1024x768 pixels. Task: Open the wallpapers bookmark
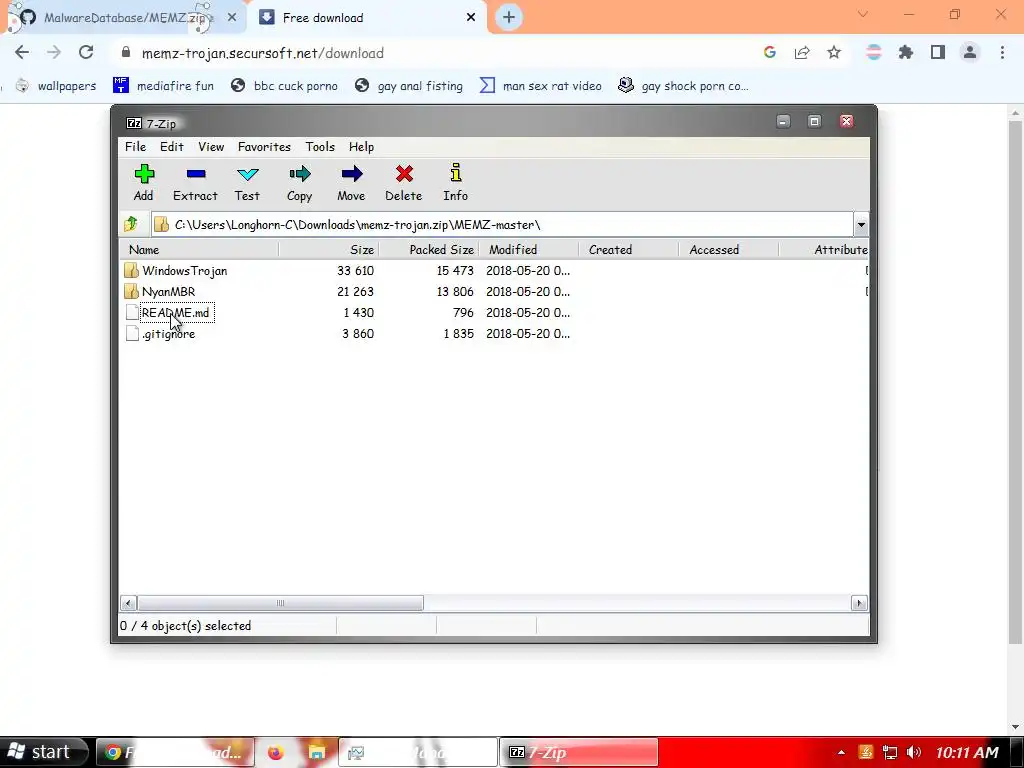click(56, 86)
